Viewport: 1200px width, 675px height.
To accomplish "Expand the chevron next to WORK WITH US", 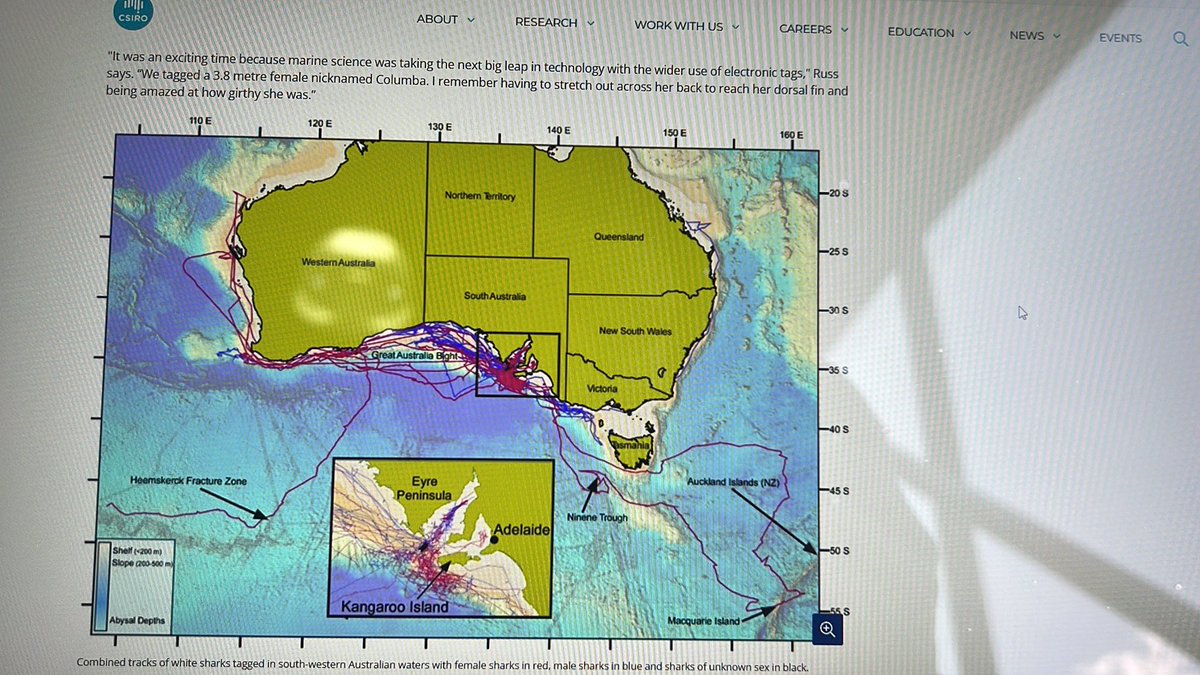I will coord(735,26).
